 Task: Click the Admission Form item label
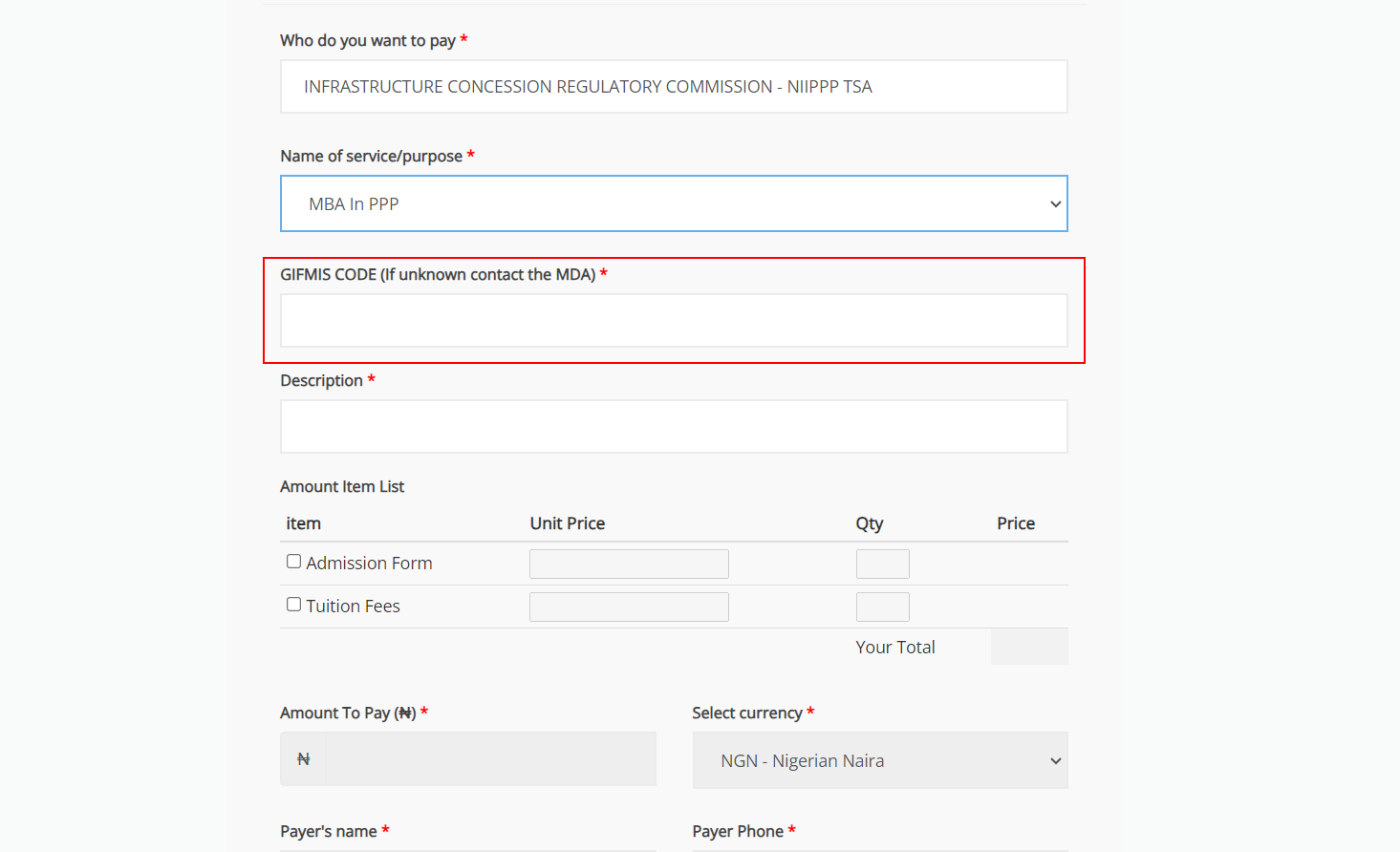pos(369,564)
